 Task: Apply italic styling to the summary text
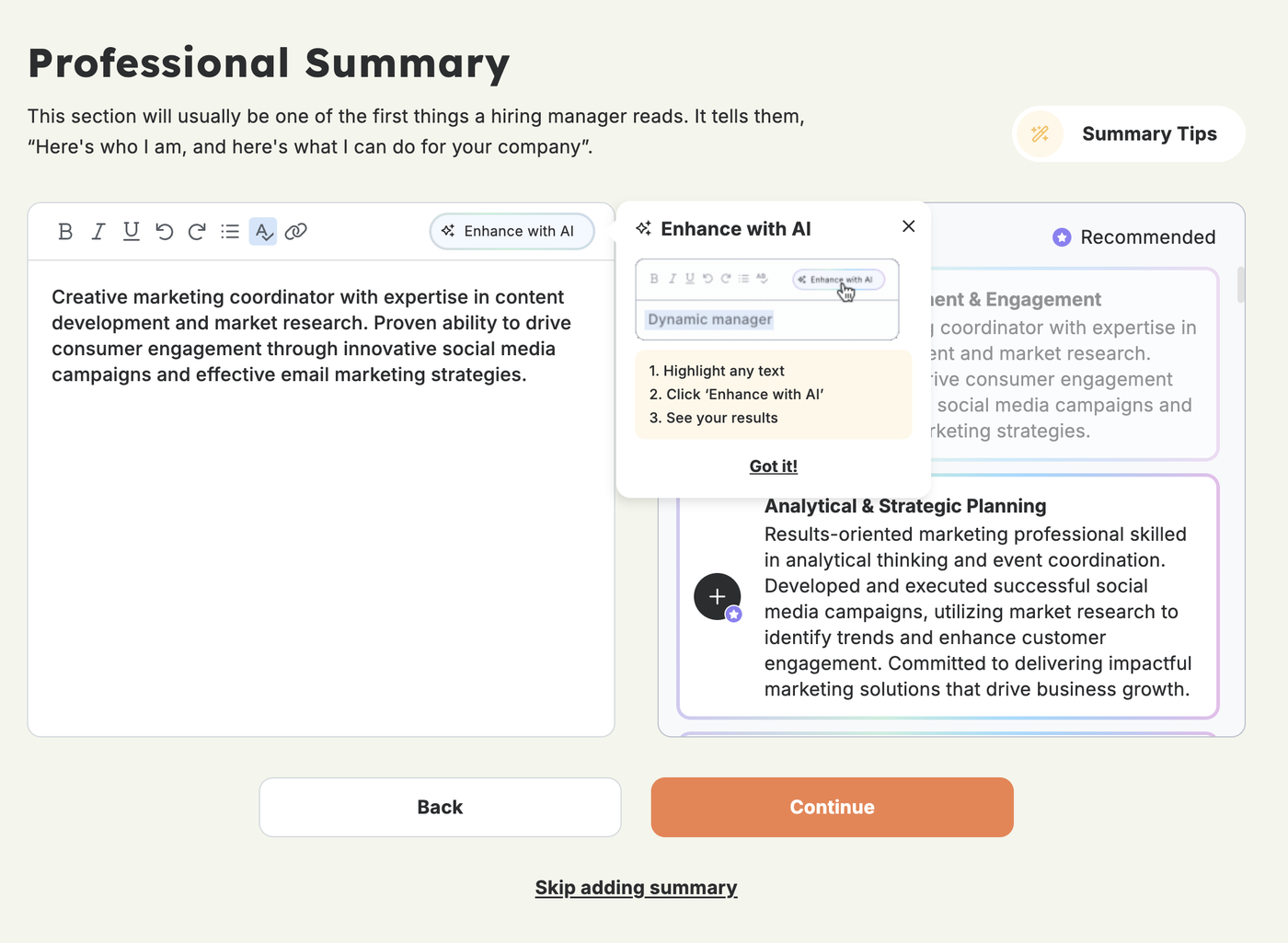[x=98, y=231]
